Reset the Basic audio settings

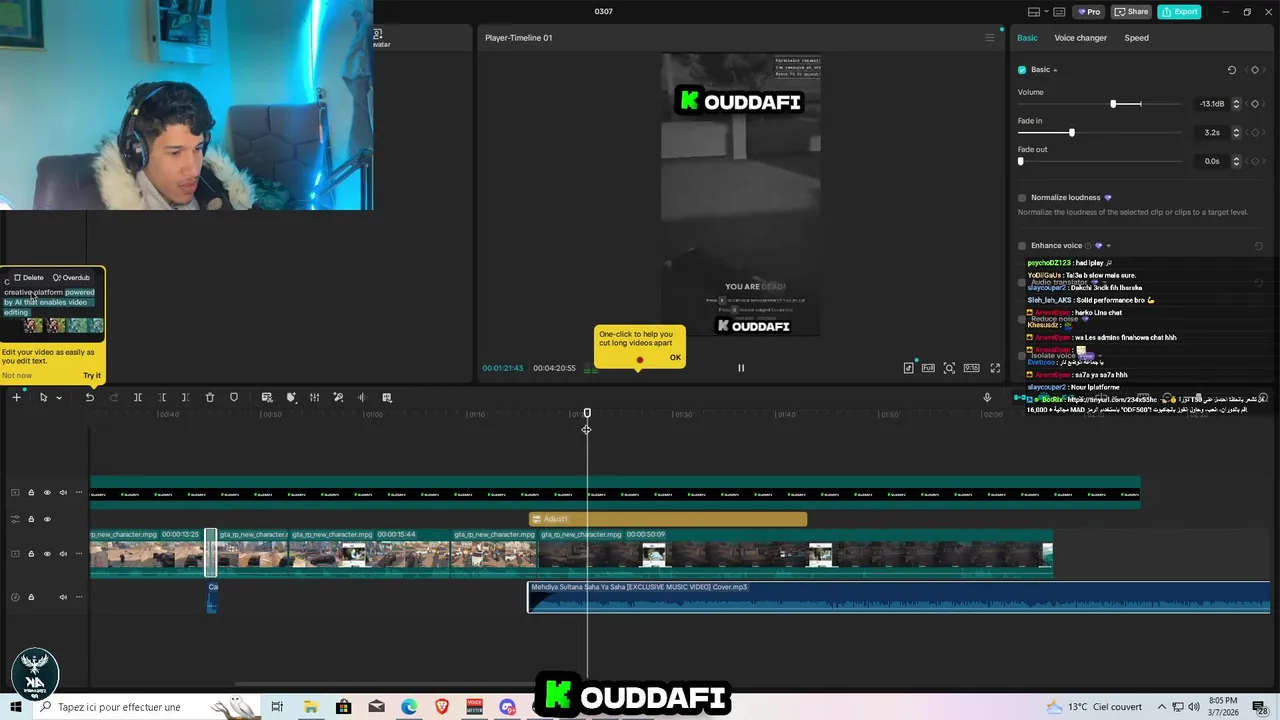pos(1232,70)
